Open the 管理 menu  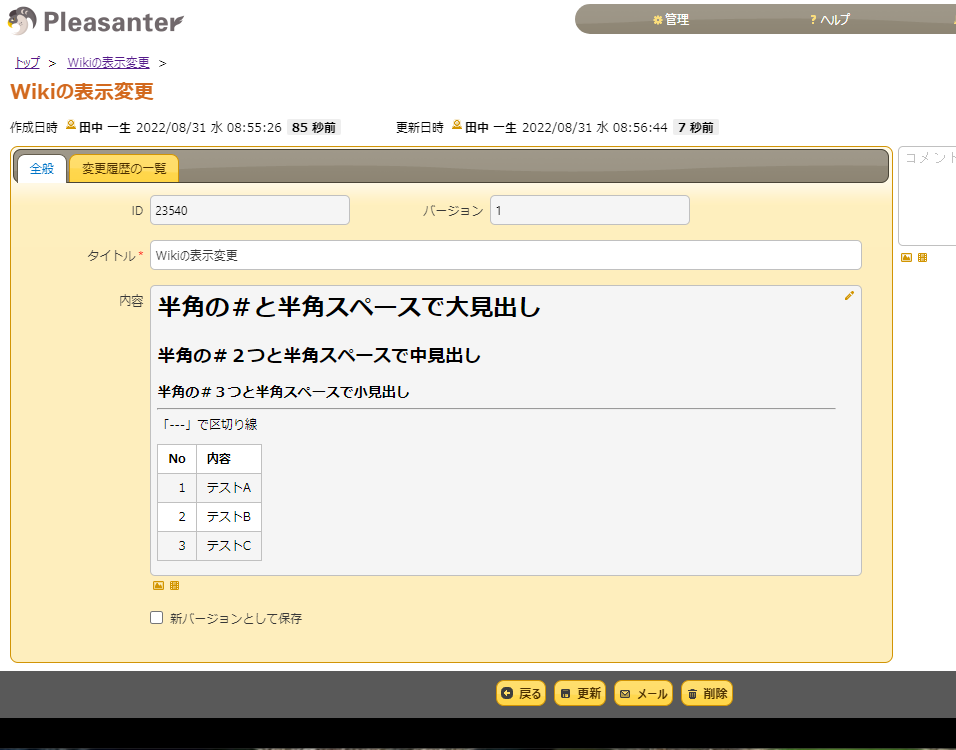tap(671, 20)
